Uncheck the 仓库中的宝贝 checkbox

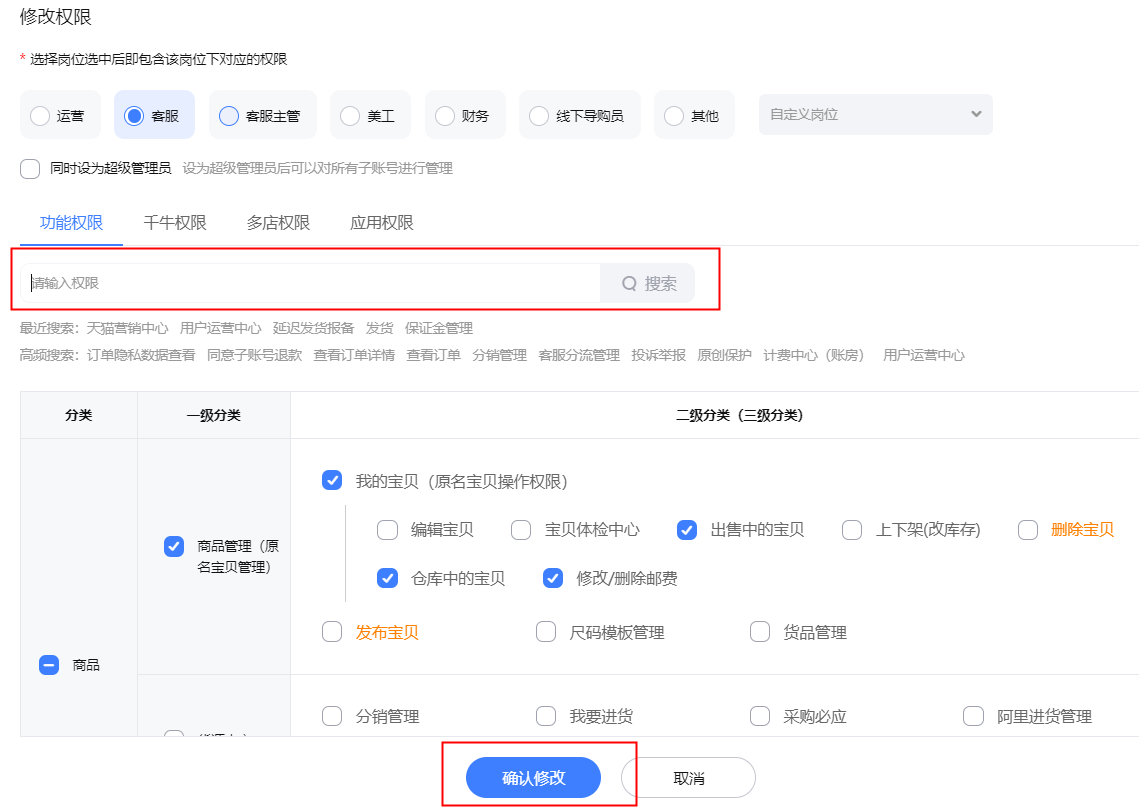(387, 578)
